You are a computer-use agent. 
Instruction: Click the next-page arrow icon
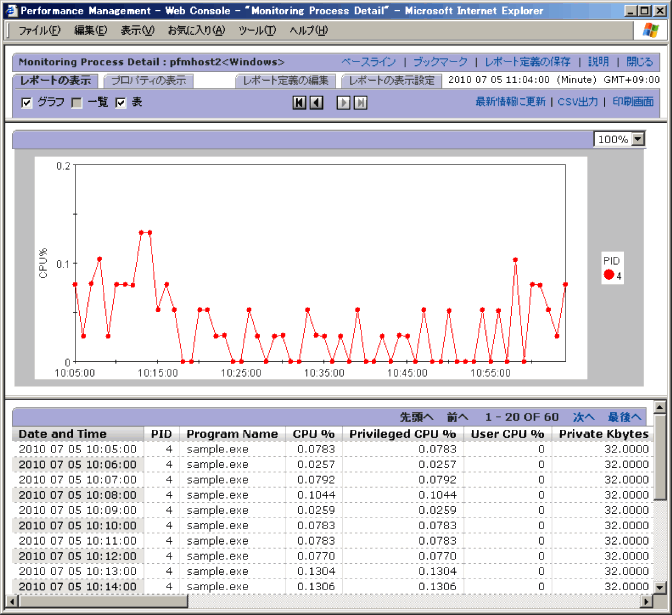[343, 102]
